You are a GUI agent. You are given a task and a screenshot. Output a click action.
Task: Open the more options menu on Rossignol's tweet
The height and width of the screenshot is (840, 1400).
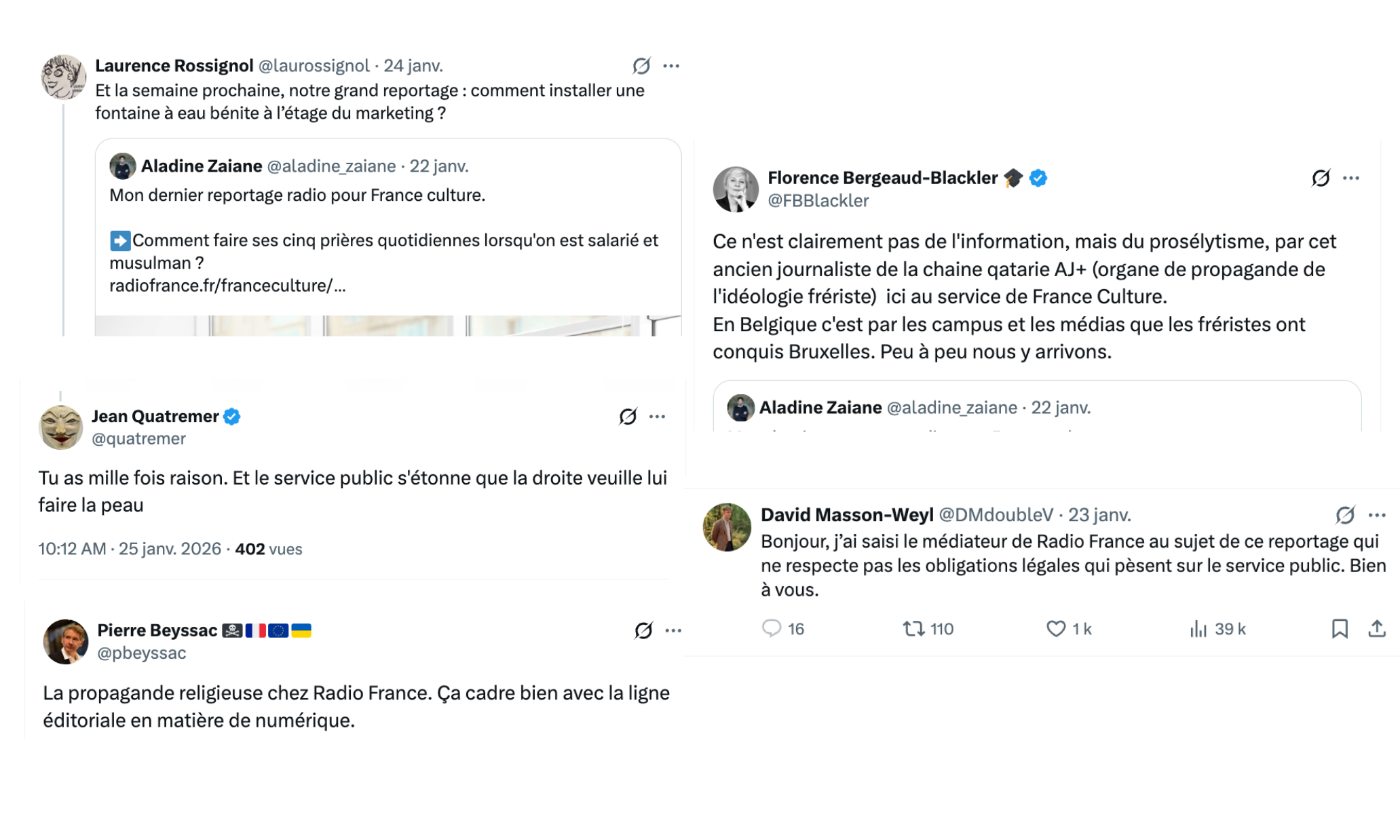pyautogui.click(x=671, y=66)
